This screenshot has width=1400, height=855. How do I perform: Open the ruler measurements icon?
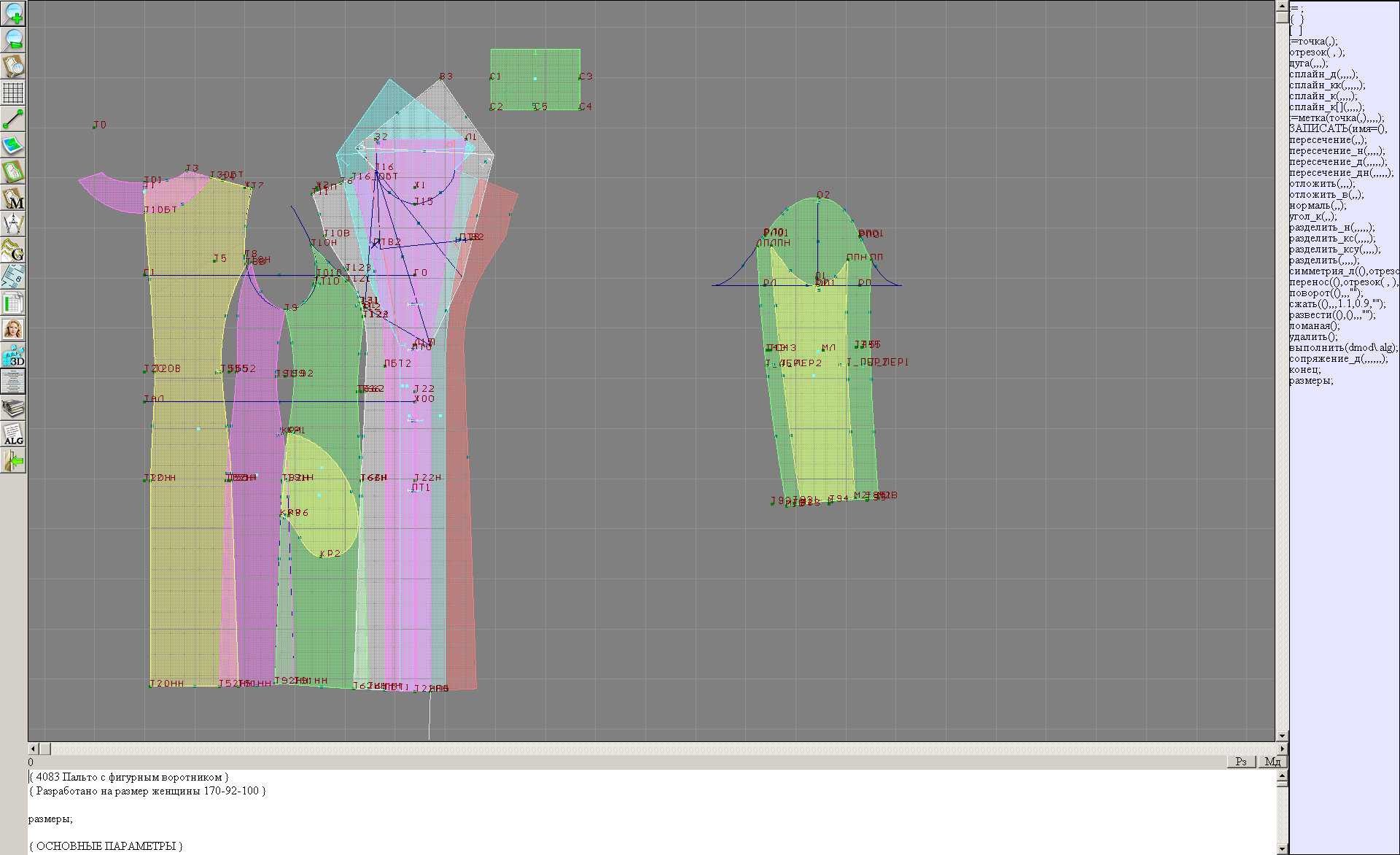pos(13,276)
